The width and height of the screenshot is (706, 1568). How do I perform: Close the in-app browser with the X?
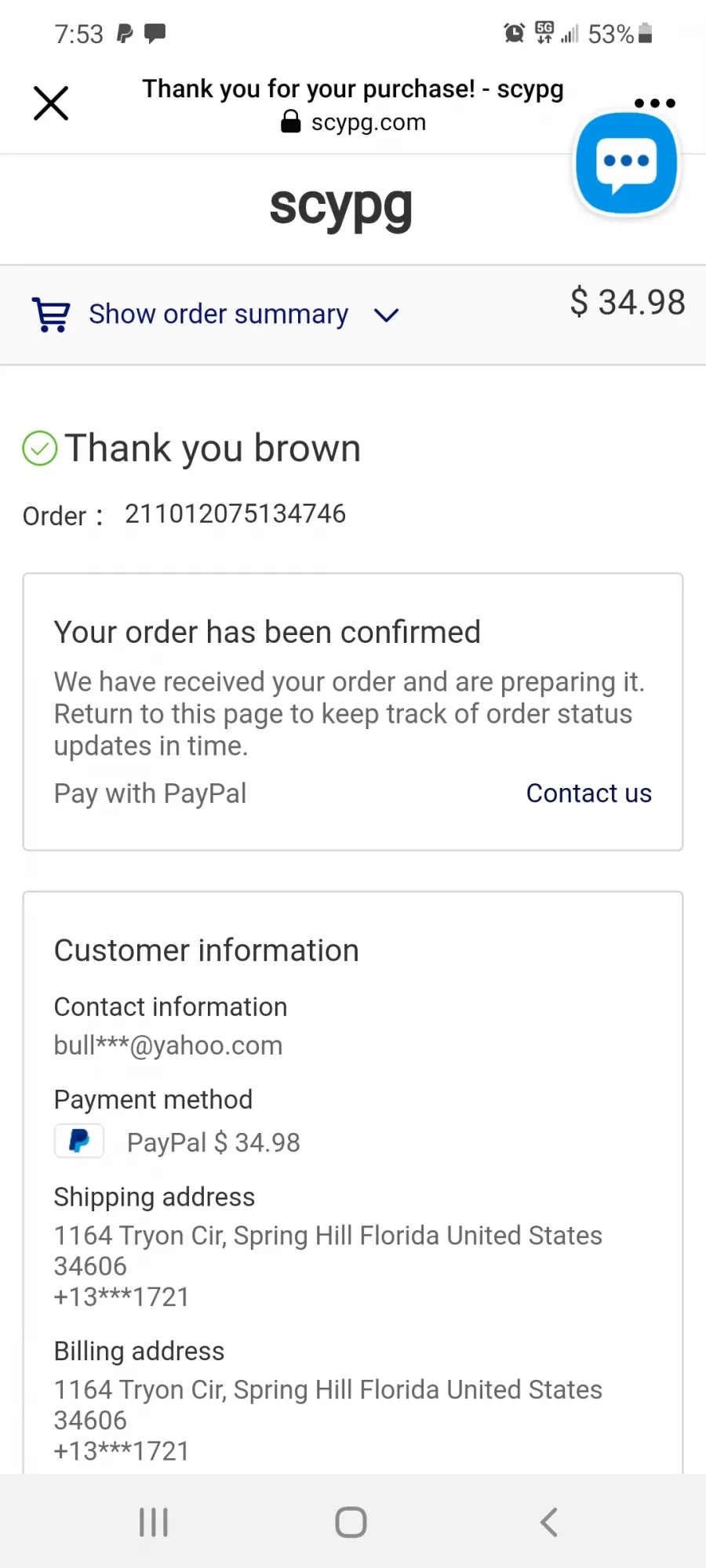tap(51, 103)
